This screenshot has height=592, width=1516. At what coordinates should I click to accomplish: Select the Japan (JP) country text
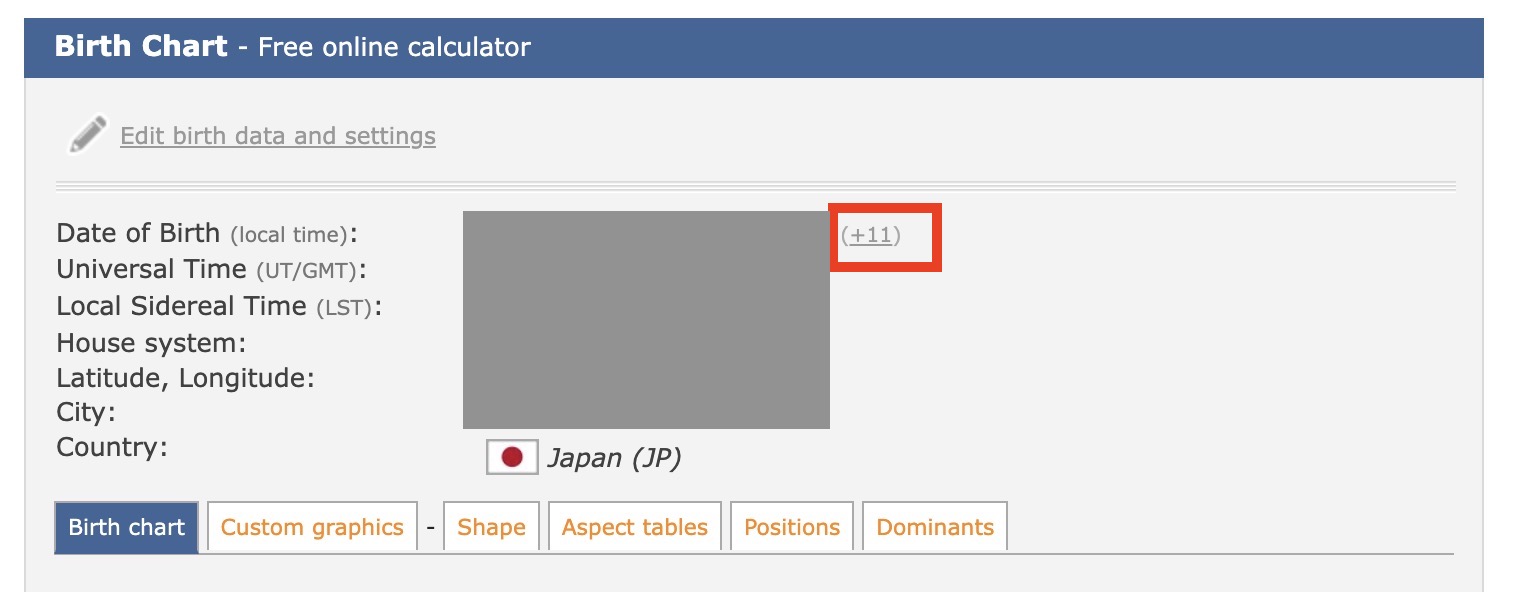pos(614,459)
